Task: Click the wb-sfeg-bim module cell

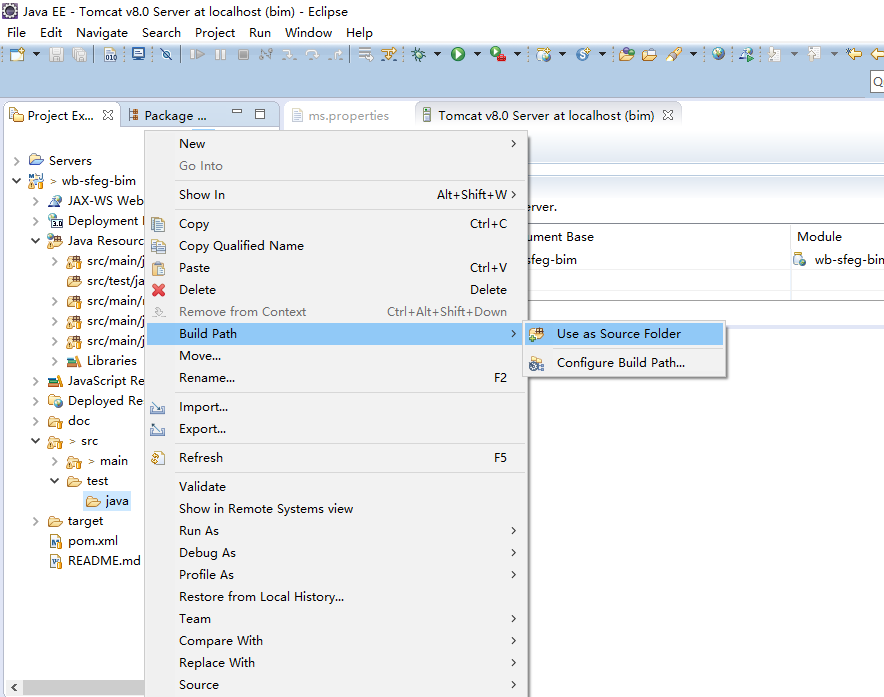Action: pyautogui.click(x=838, y=260)
